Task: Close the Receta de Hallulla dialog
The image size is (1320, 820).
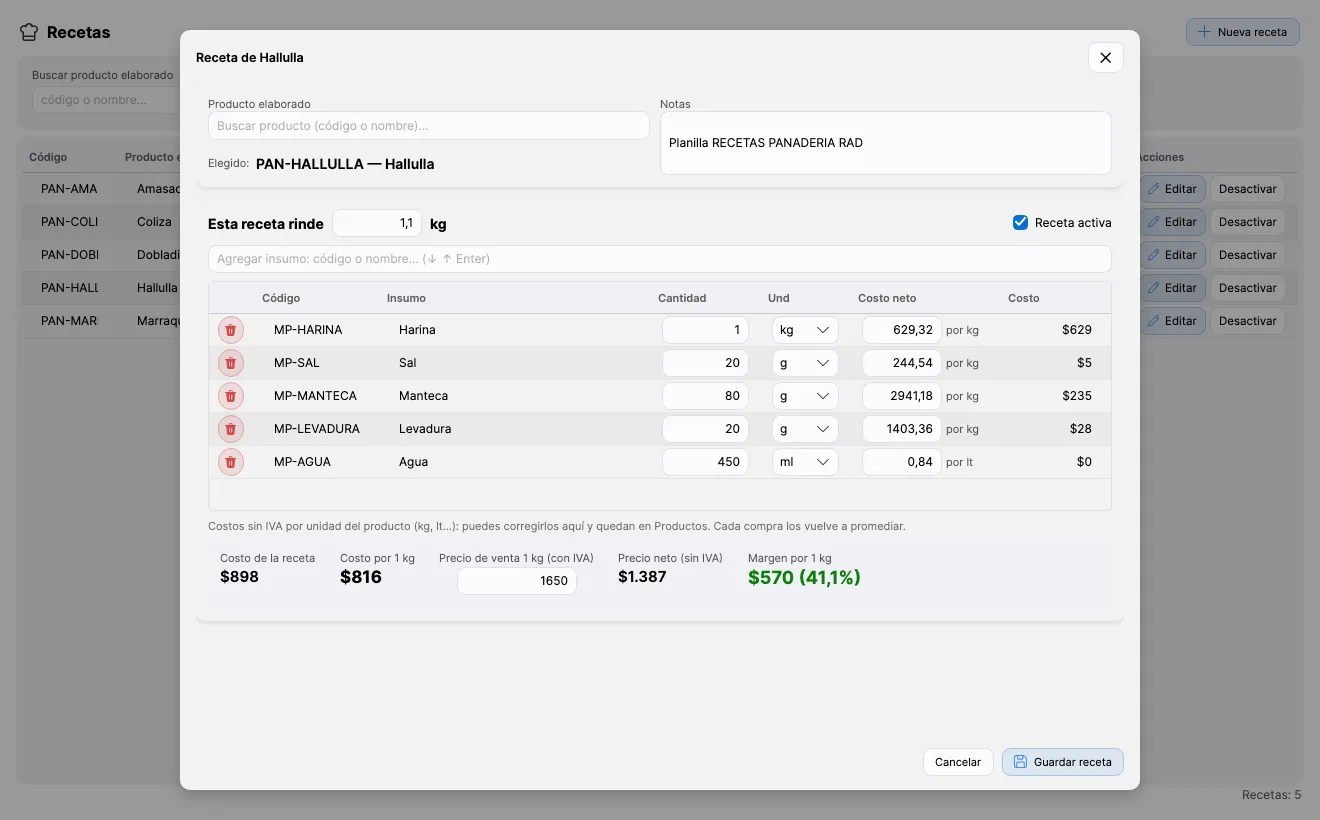Action: pos(1106,58)
